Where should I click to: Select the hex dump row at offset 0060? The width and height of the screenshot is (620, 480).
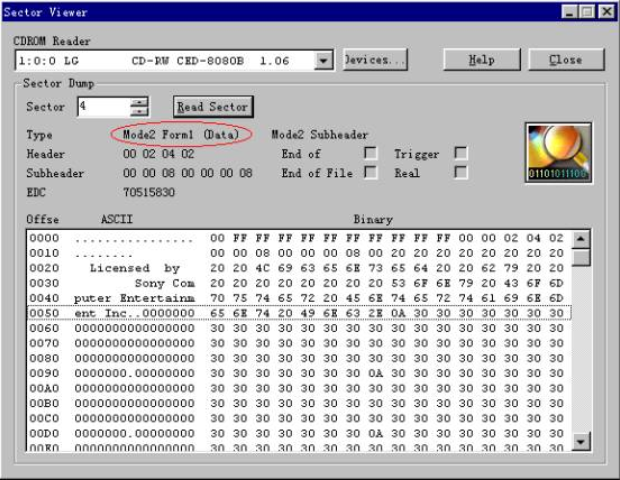[299, 328]
